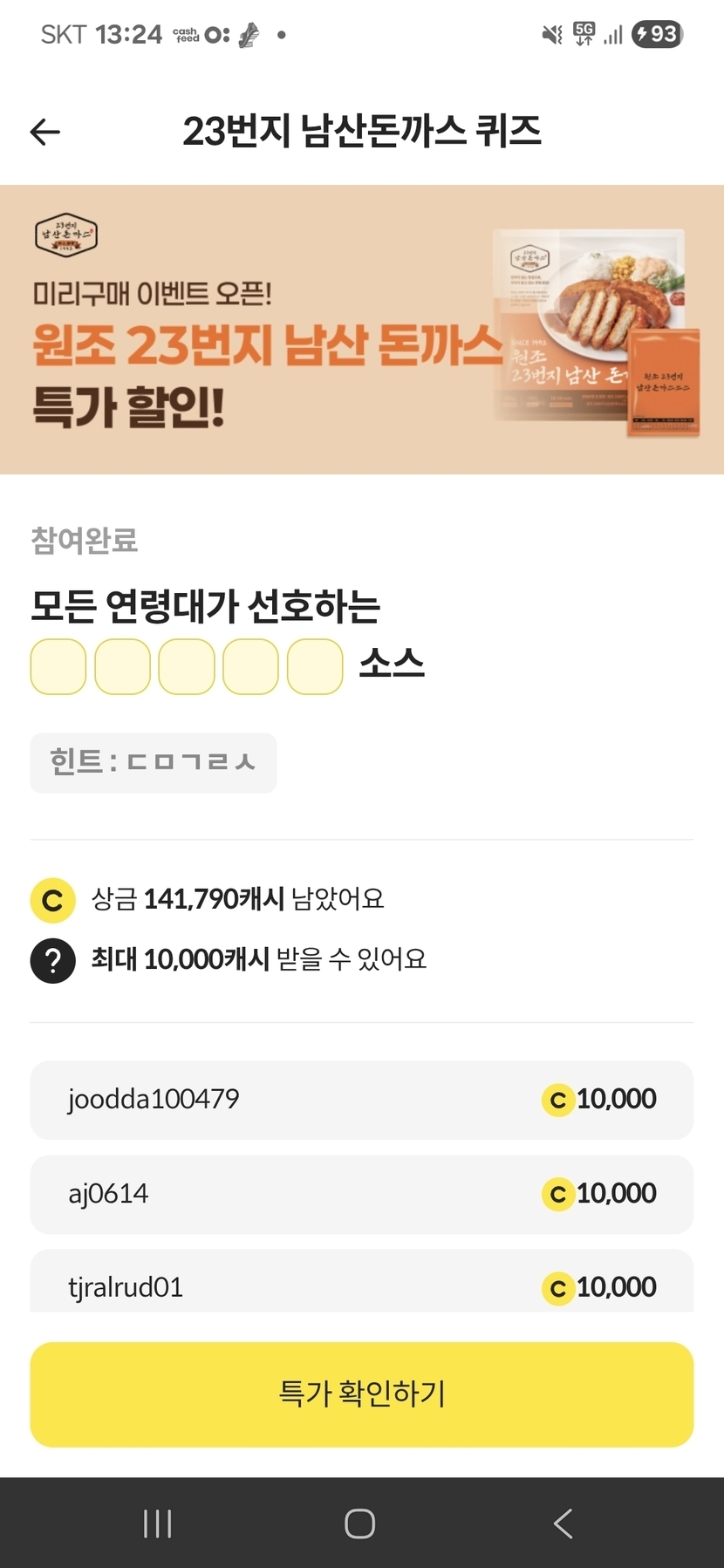Tap the coin icon in aj0614 row

pos(557,1195)
